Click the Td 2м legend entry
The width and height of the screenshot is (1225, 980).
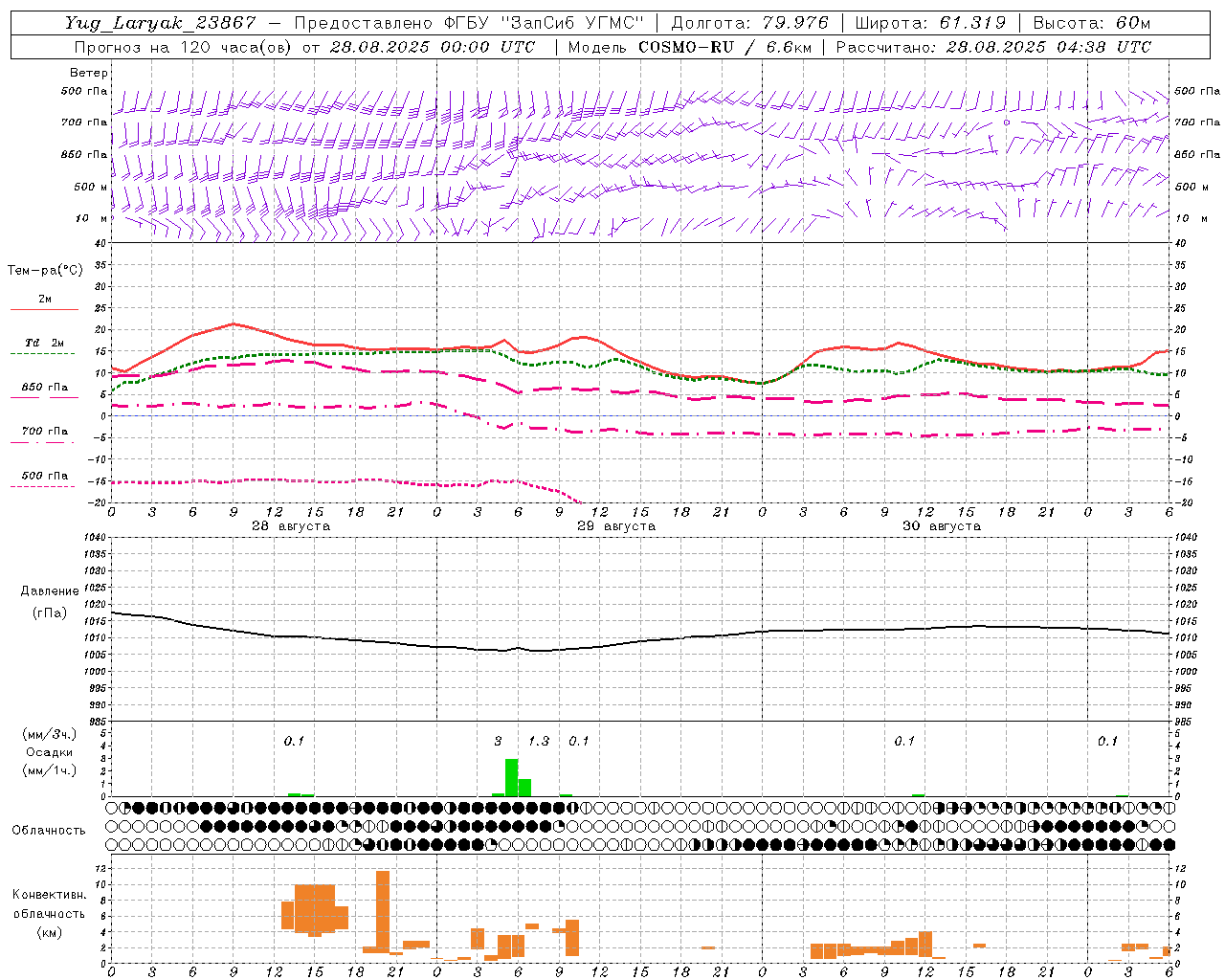click(x=44, y=343)
